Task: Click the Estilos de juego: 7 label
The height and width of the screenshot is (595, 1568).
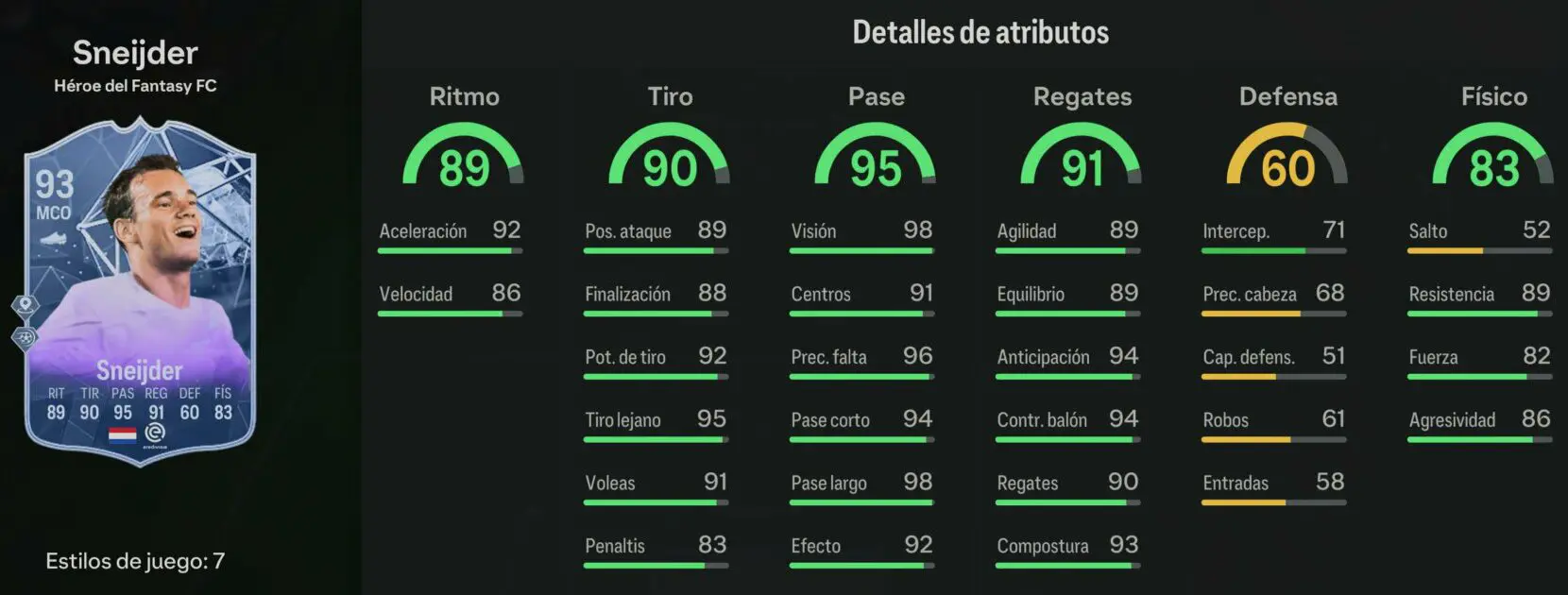Action: (x=135, y=561)
